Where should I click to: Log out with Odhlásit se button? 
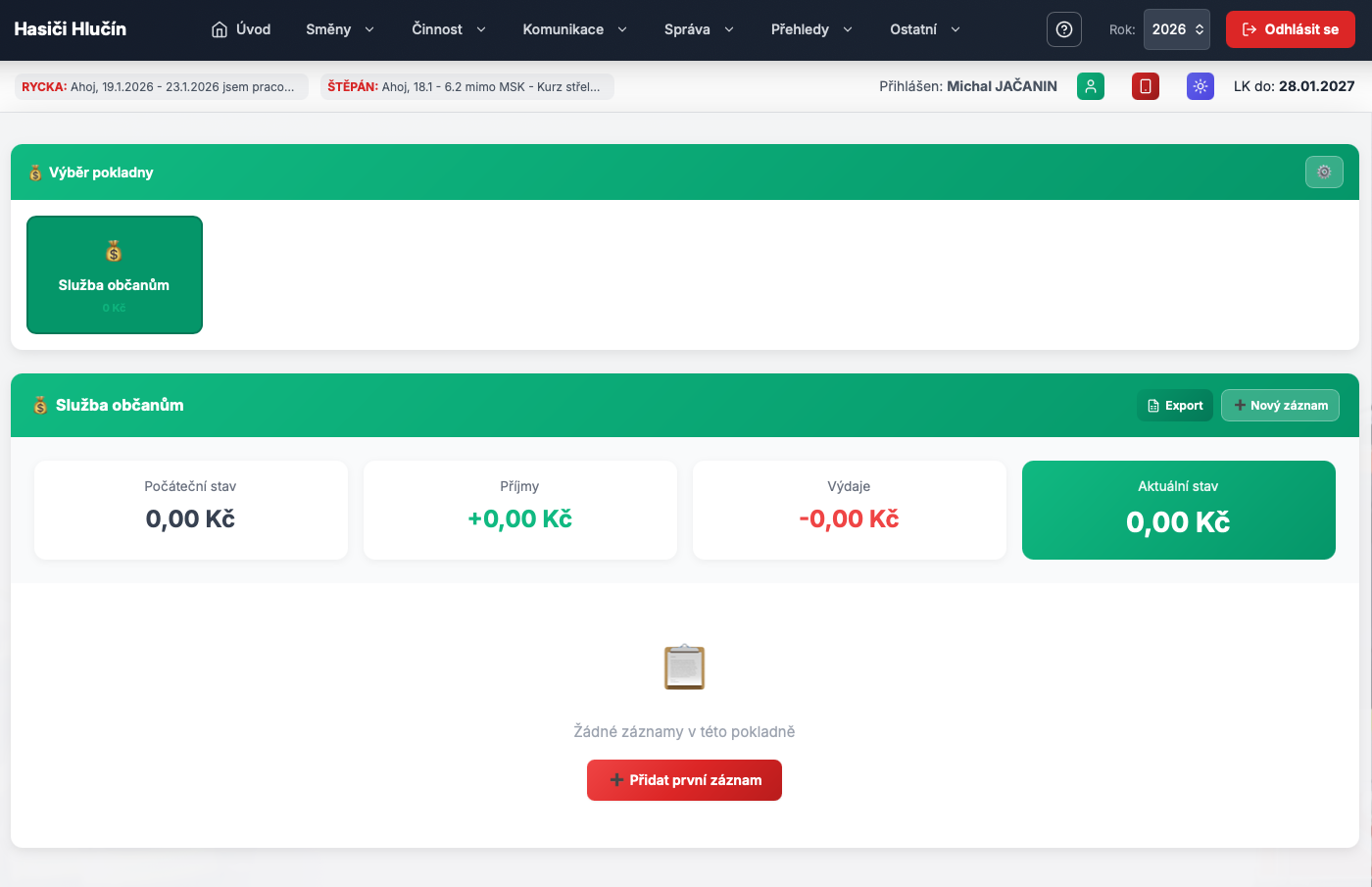[1290, 29]
